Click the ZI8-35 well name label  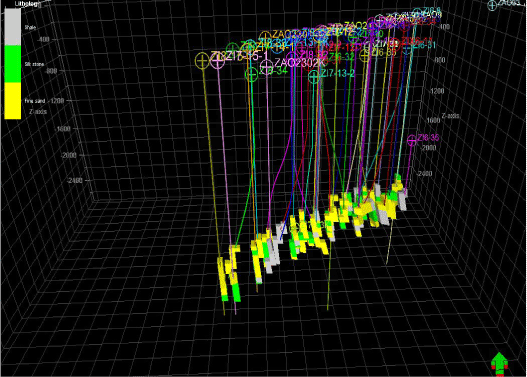click(428, 138)
